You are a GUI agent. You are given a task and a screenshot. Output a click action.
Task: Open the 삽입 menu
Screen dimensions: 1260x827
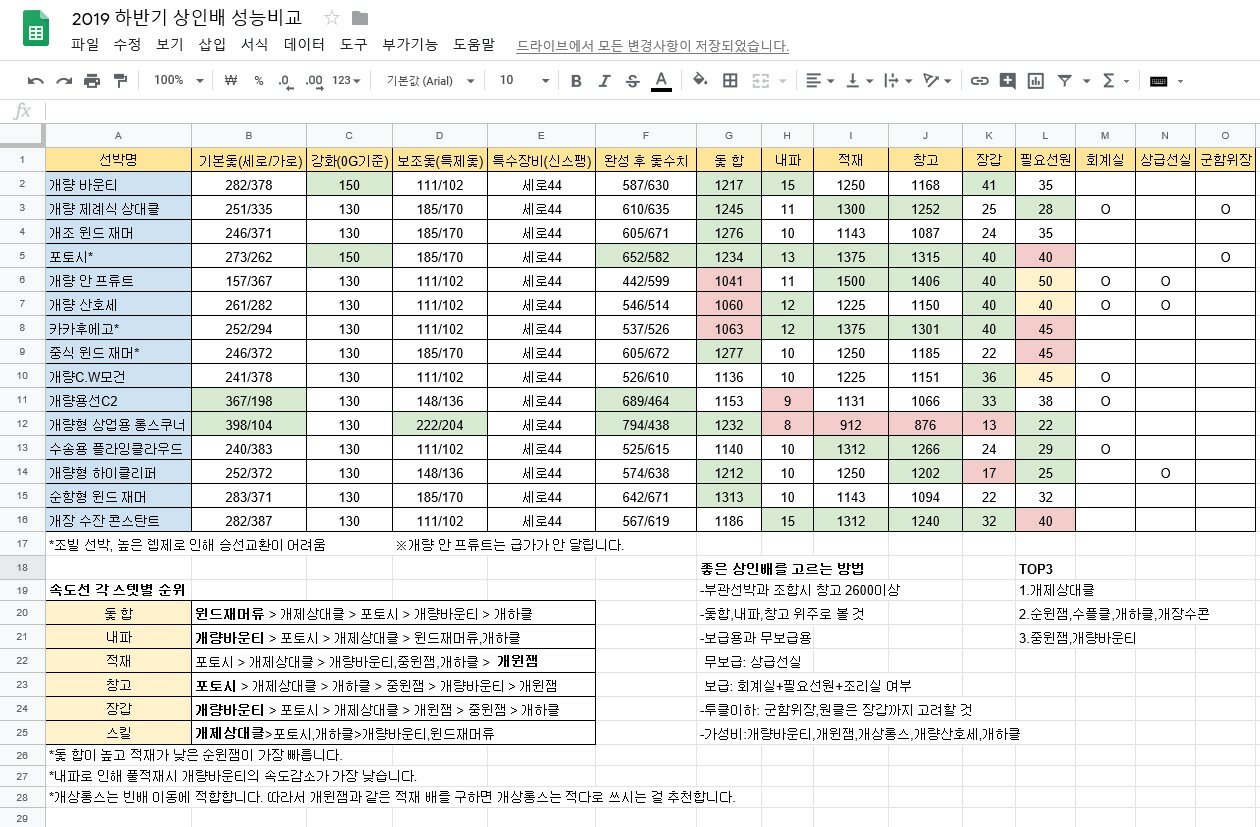(212, 45)
